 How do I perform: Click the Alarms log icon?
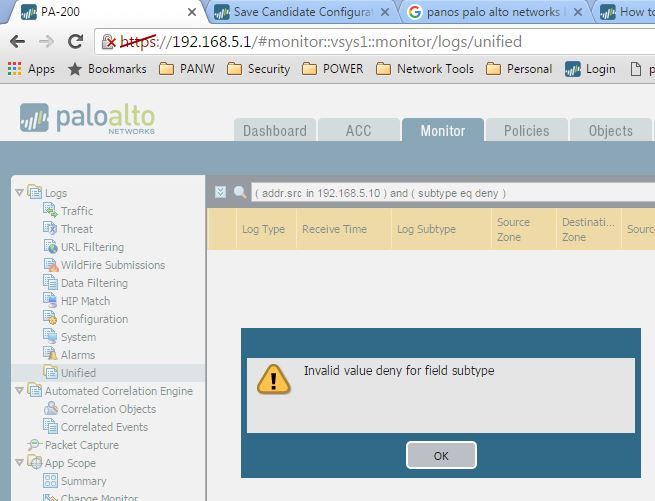[x=51, y=354]
